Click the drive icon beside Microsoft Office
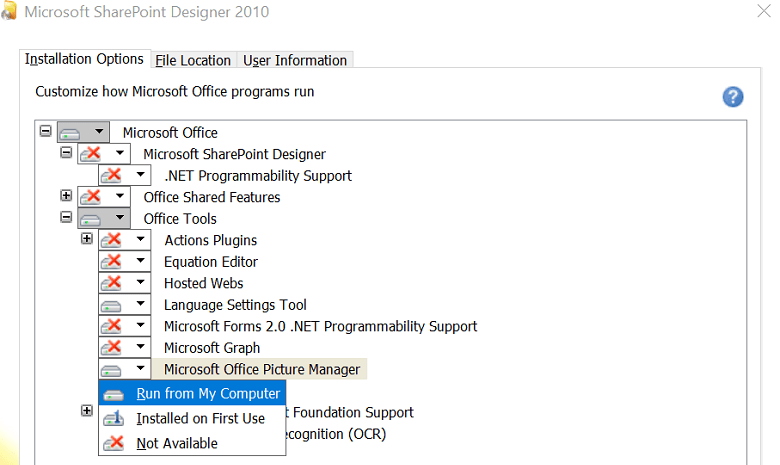This screenshot has height=465, width=780. [70, 132]
